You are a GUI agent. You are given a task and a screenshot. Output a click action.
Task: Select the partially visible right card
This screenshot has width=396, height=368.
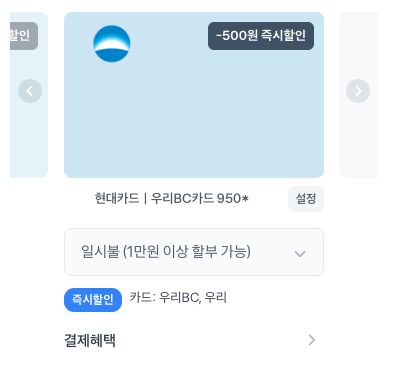coord(359,95)
